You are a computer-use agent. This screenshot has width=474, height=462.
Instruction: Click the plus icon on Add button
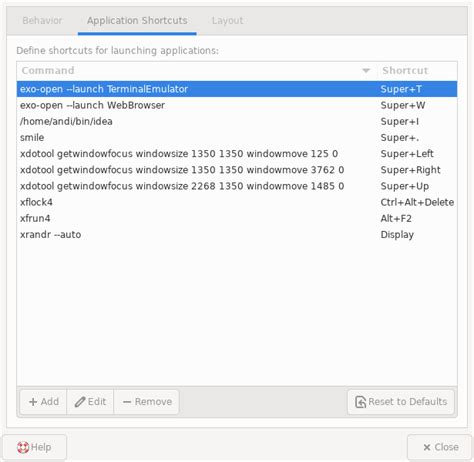click(x=33, y=402)
